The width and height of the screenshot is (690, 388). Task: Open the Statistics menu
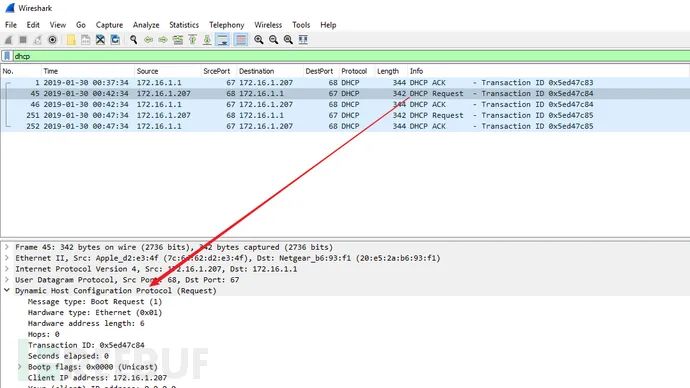(x=184, y=25)
